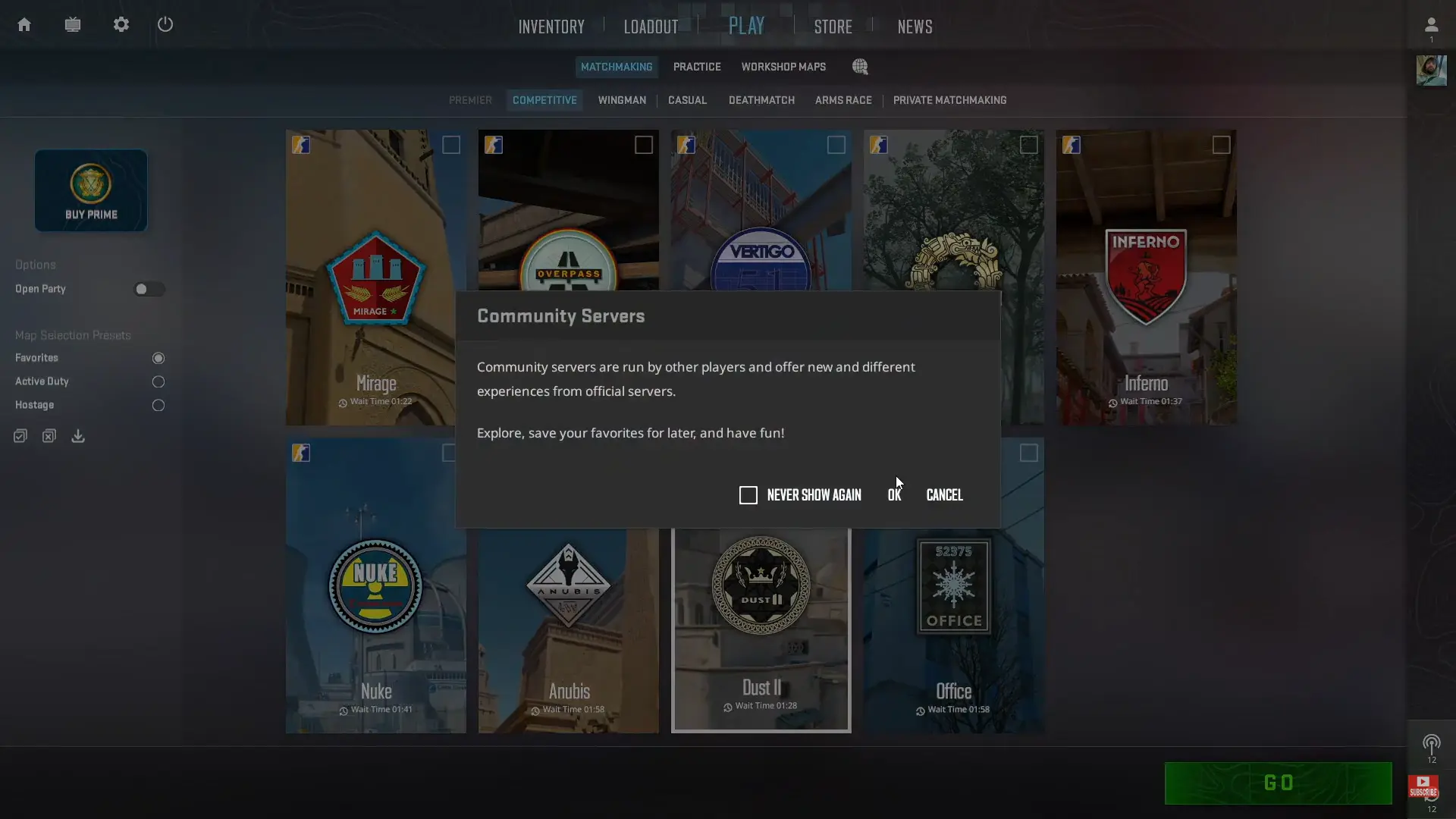Select the Vertigo map tile
The width and height of the screenshot is (1456, 819).
(x=761, y=210)
